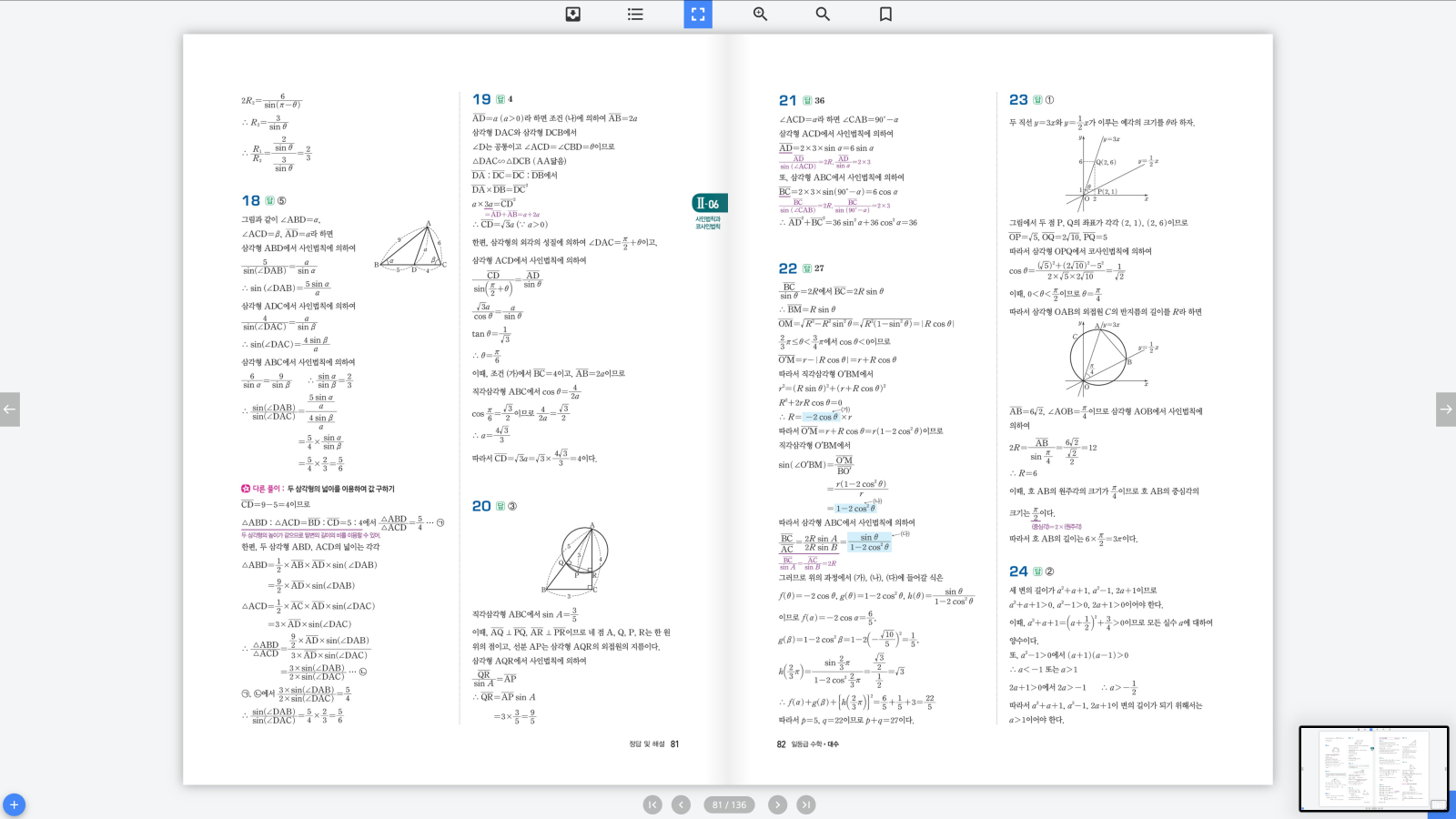Image resolution: width=1456 pixels, height=819 pixels.
Task: Click the download icon in top toolbar
Action: point(573,14)
